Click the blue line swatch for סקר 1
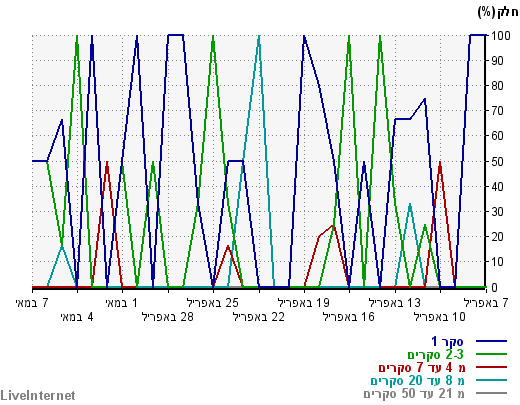Viewport: 520px width, 405px height. click(491, 341)
